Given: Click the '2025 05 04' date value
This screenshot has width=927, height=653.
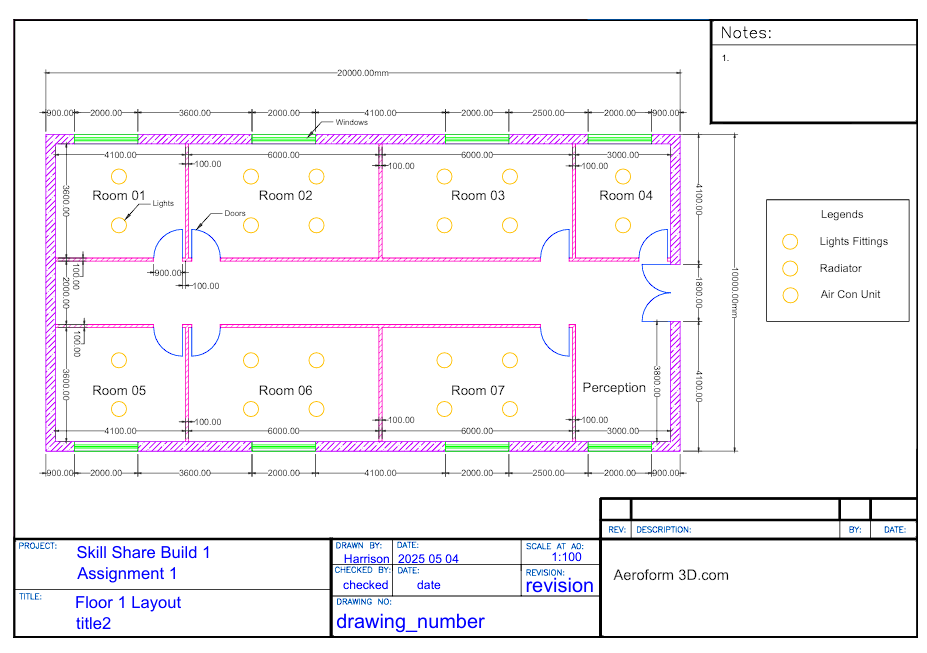Looking at the screenshot, I should [x=428, y=559].
